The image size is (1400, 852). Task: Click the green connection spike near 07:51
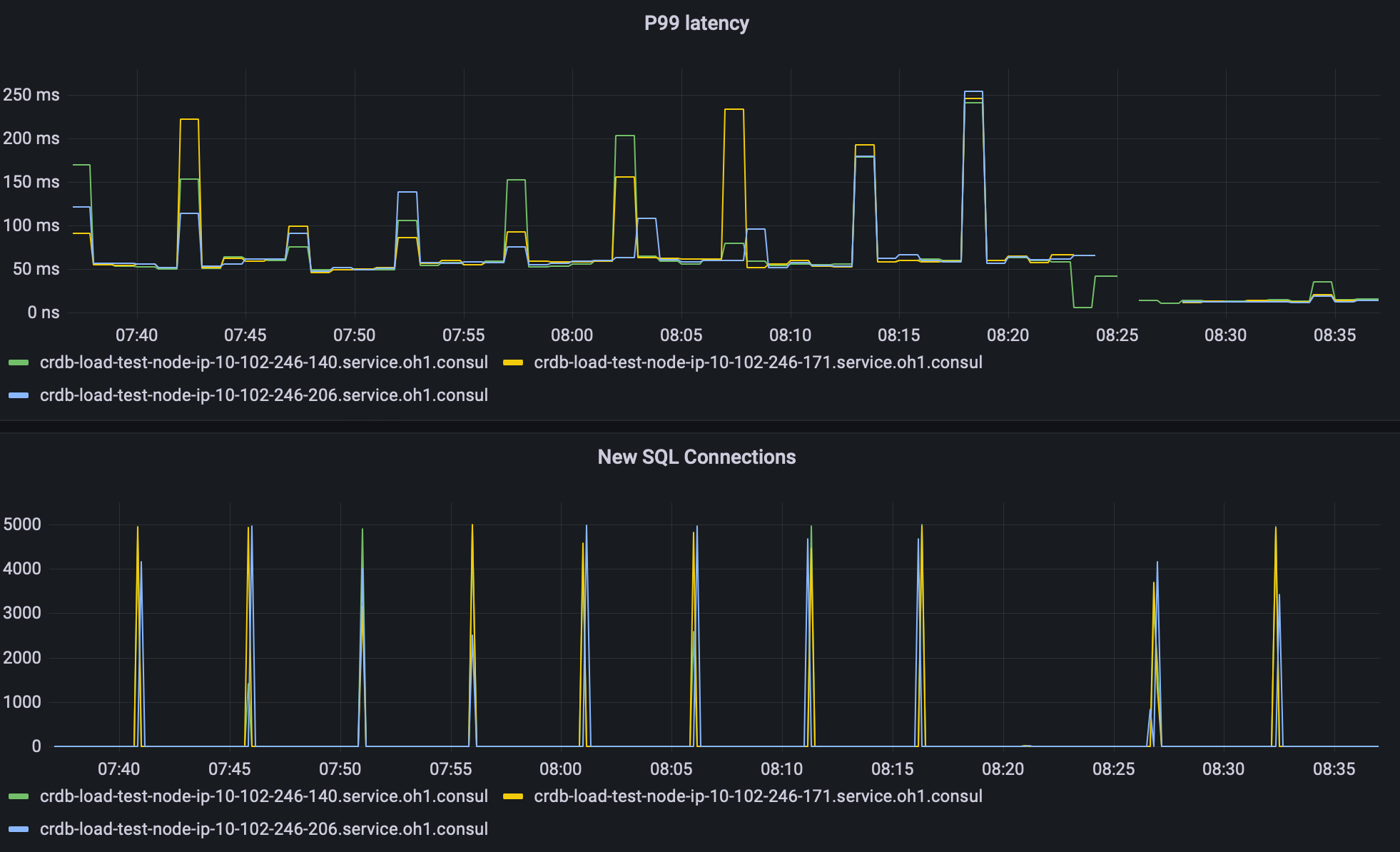(x=362, y=531)
